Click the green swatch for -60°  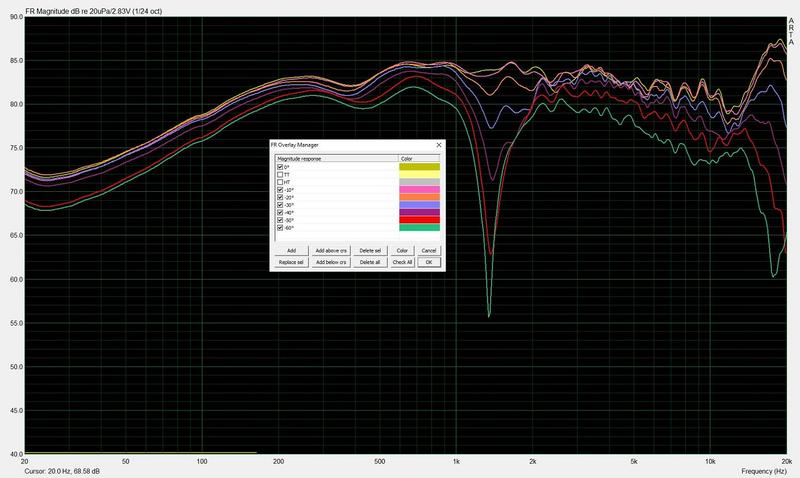[x=420, y=228]
